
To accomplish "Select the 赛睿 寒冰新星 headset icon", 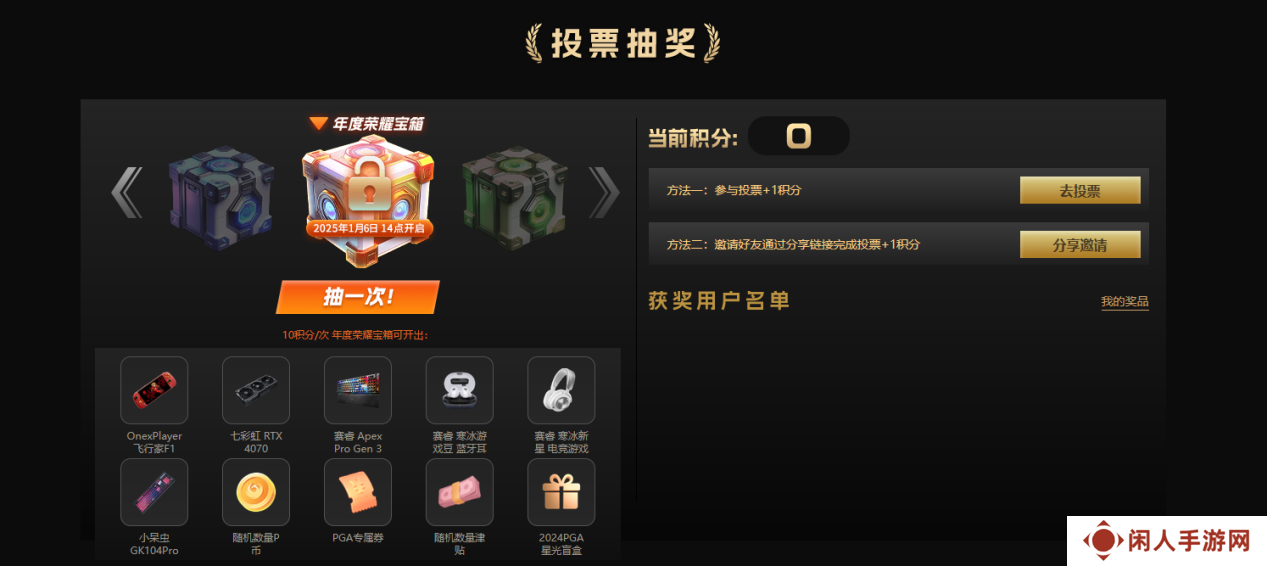I will 561,390.
